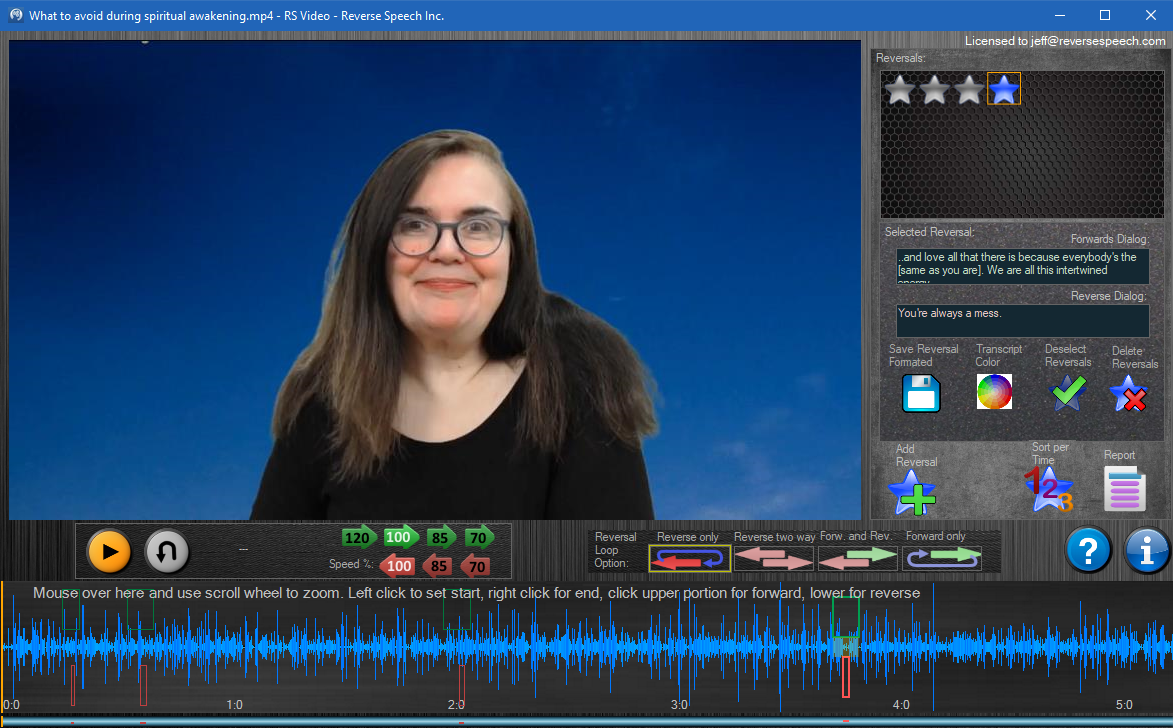Set reverse speed to red 100
Image resolution: width=1173 pixels, height=728 pixels.
point(397,566)
